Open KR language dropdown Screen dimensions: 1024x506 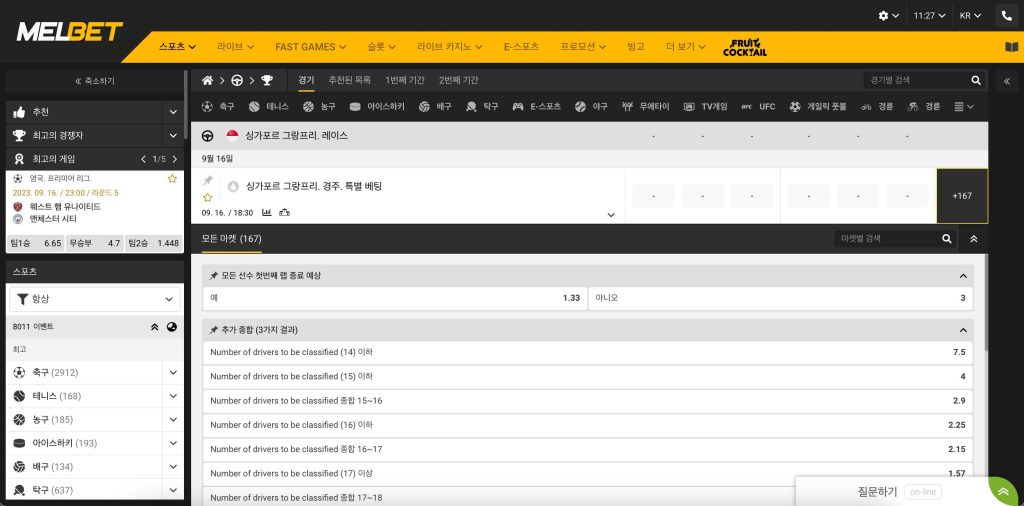970,16
